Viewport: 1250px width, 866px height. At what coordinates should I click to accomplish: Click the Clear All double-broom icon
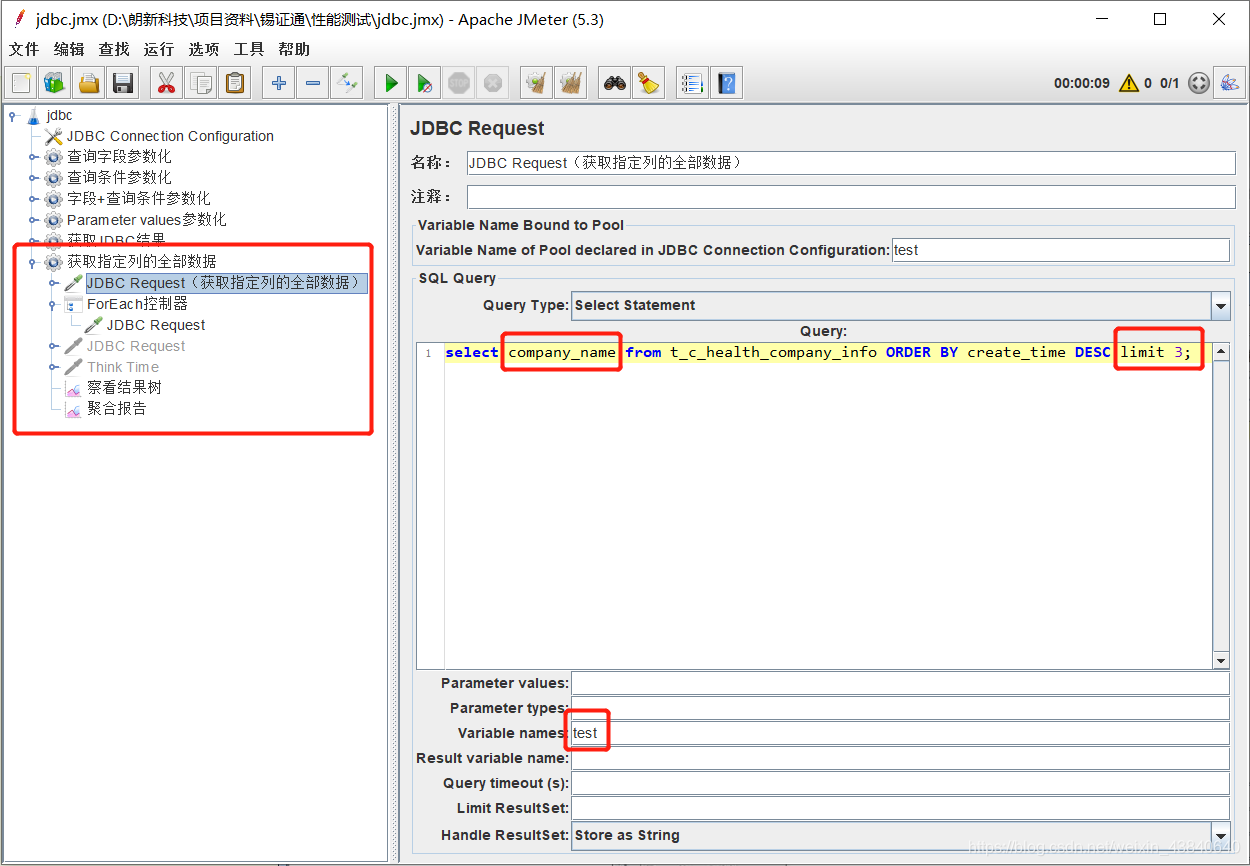(x=571, y=83)
